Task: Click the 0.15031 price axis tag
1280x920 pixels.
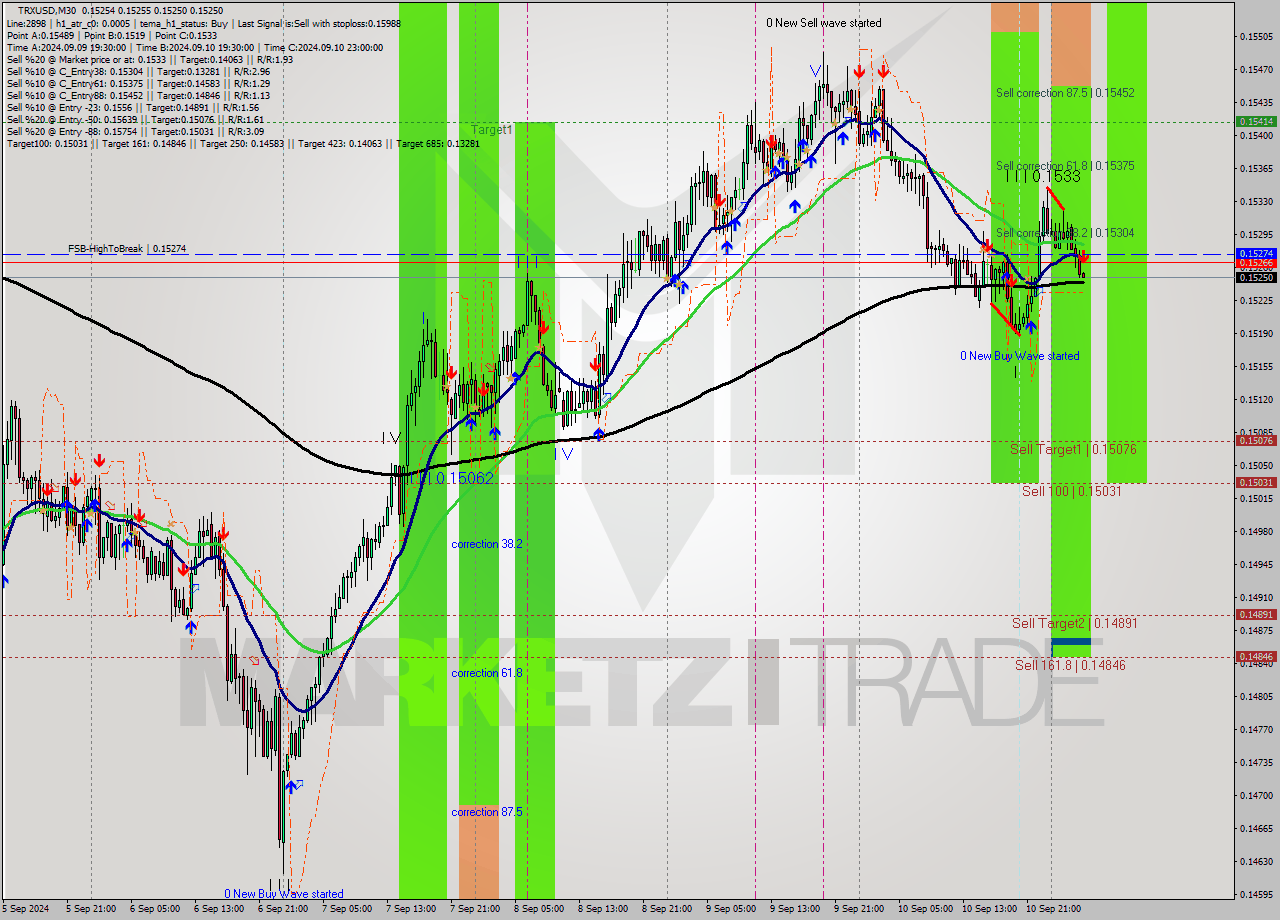Action: pos(1256,482)
